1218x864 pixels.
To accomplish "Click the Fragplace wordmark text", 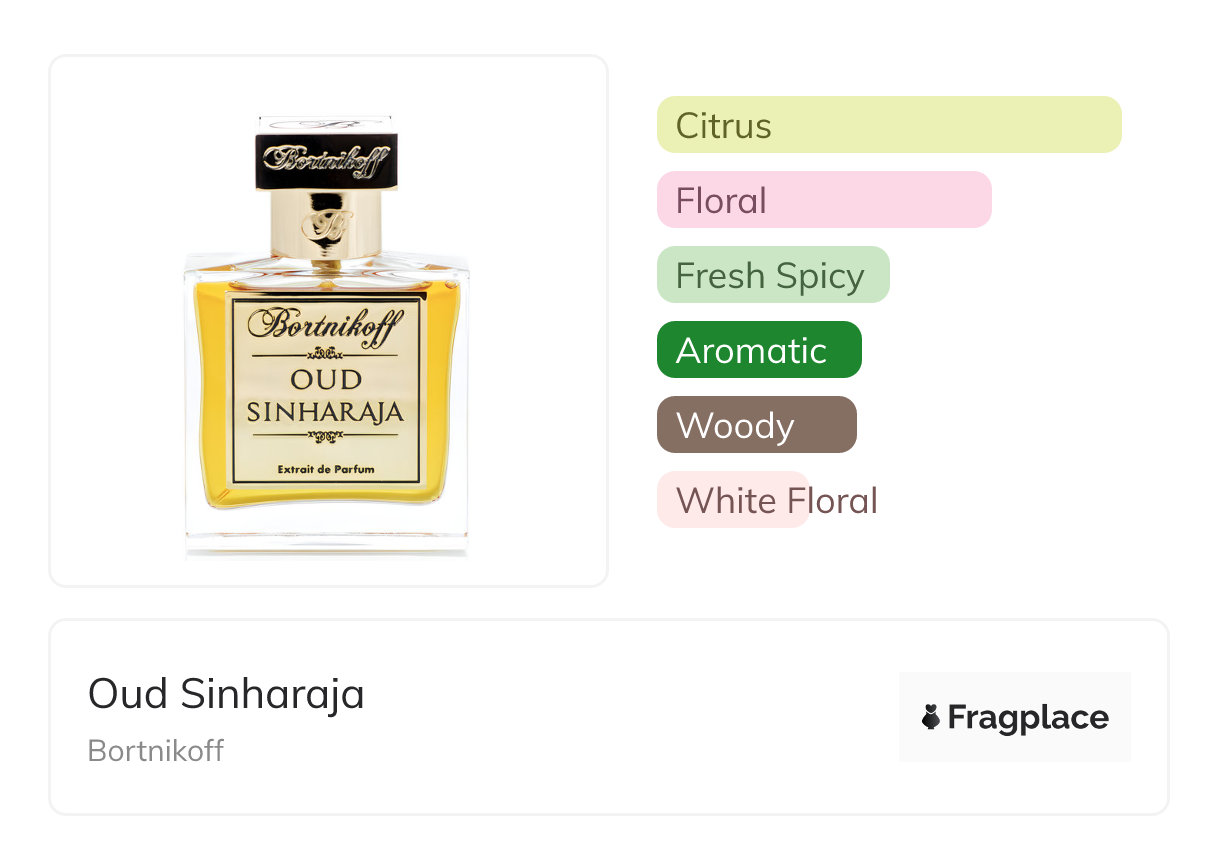I will click(1027, 717).
